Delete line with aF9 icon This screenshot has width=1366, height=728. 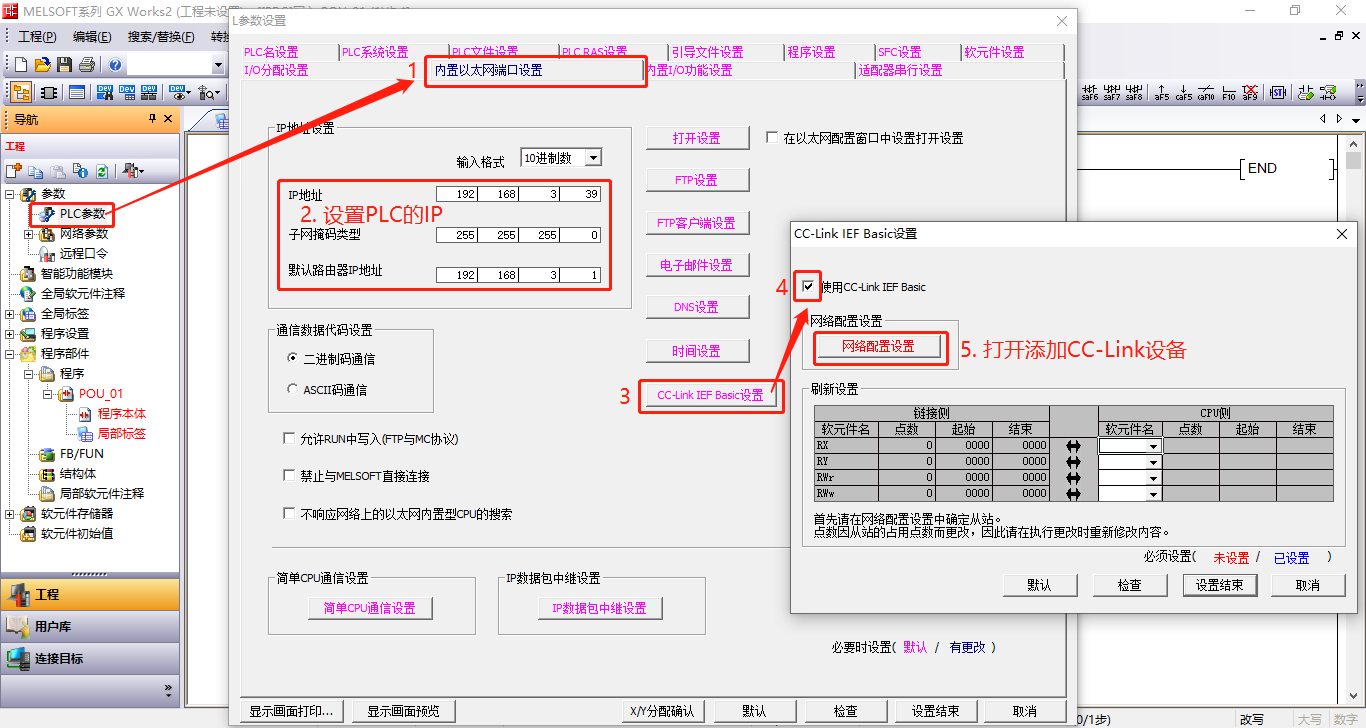(1250, 93)
